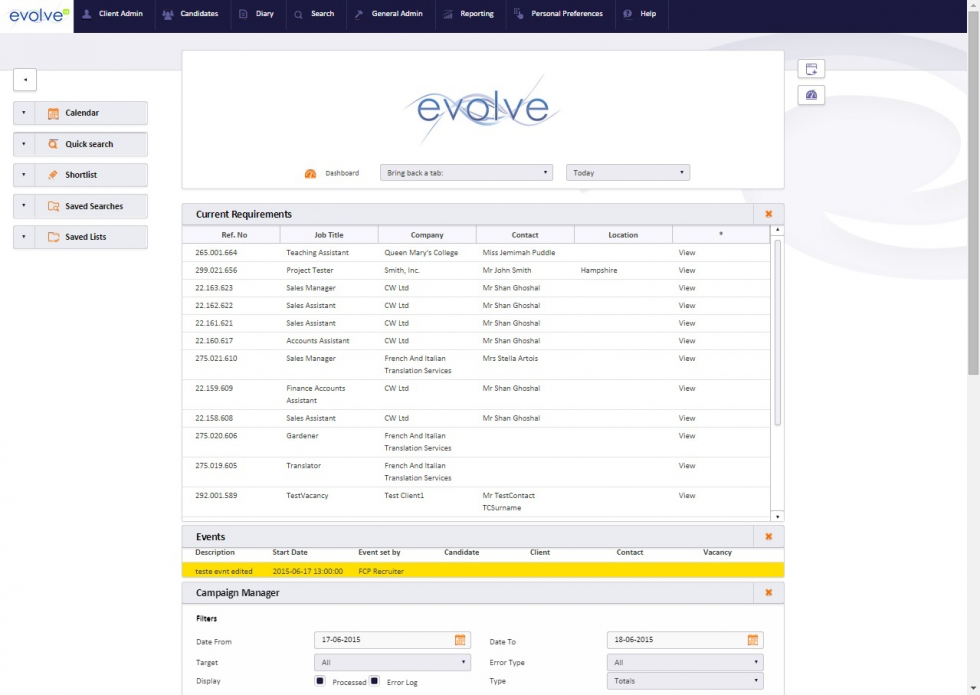
Task: Open the Calendar panel icon
Action: (x=53, y=112)
